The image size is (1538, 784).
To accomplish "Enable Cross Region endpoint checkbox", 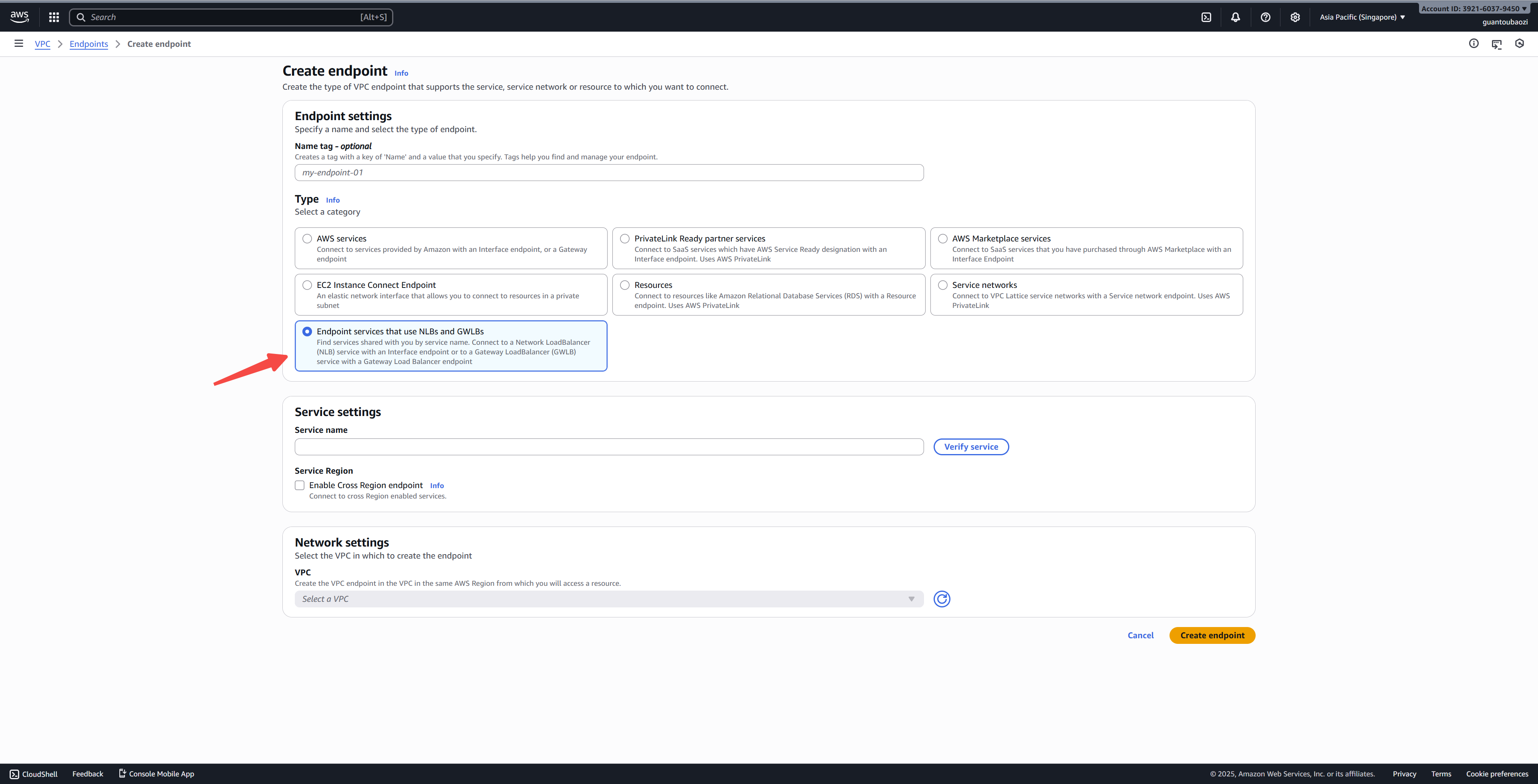I will point(300,485).
